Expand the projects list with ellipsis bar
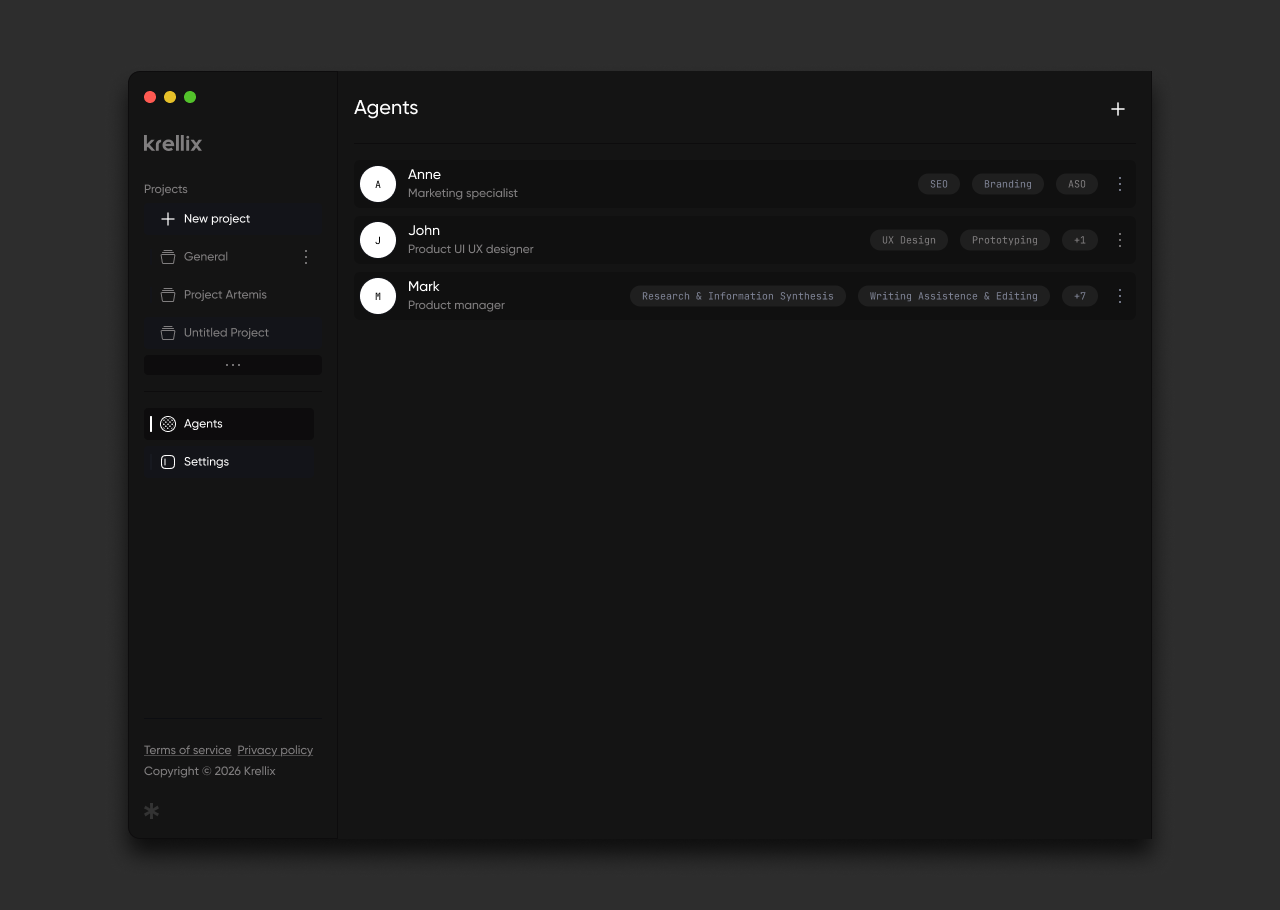 [233, 365]
